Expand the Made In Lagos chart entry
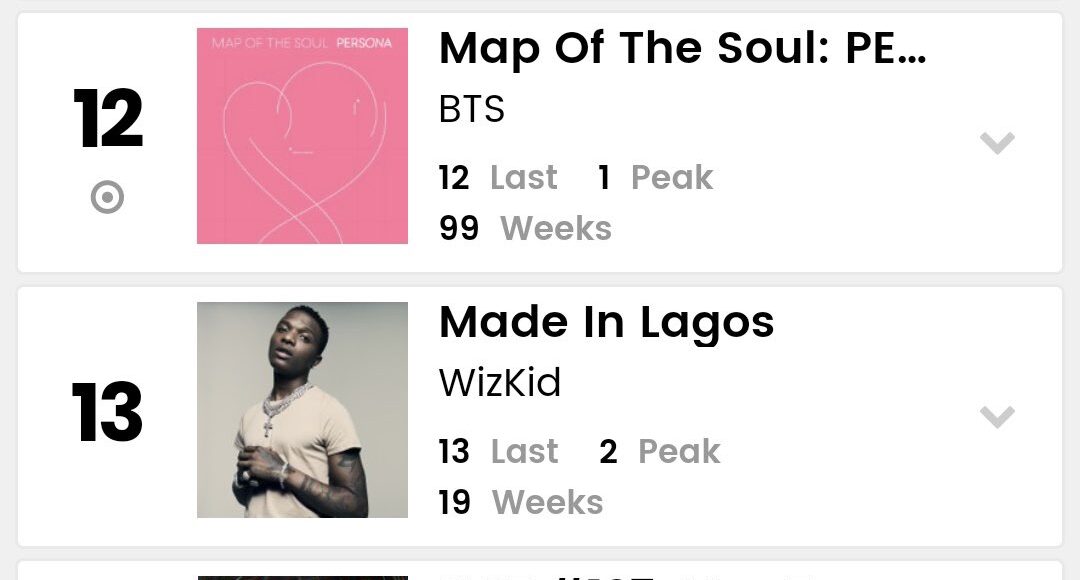The width and height of the screenshot is (1080, 580). (x=997, y=416)
